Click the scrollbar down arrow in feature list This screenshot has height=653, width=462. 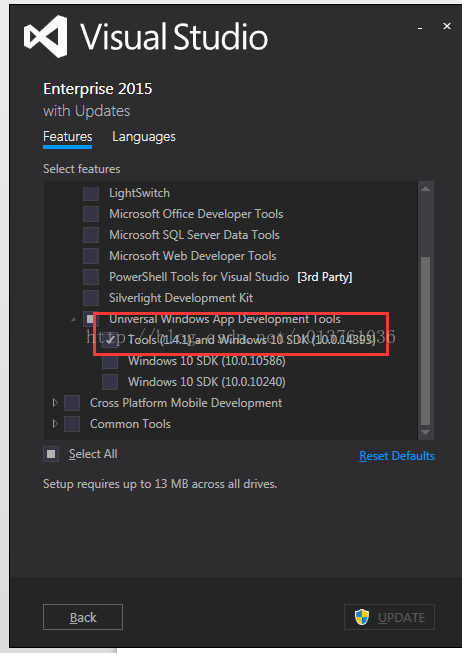tap(425, 432)
